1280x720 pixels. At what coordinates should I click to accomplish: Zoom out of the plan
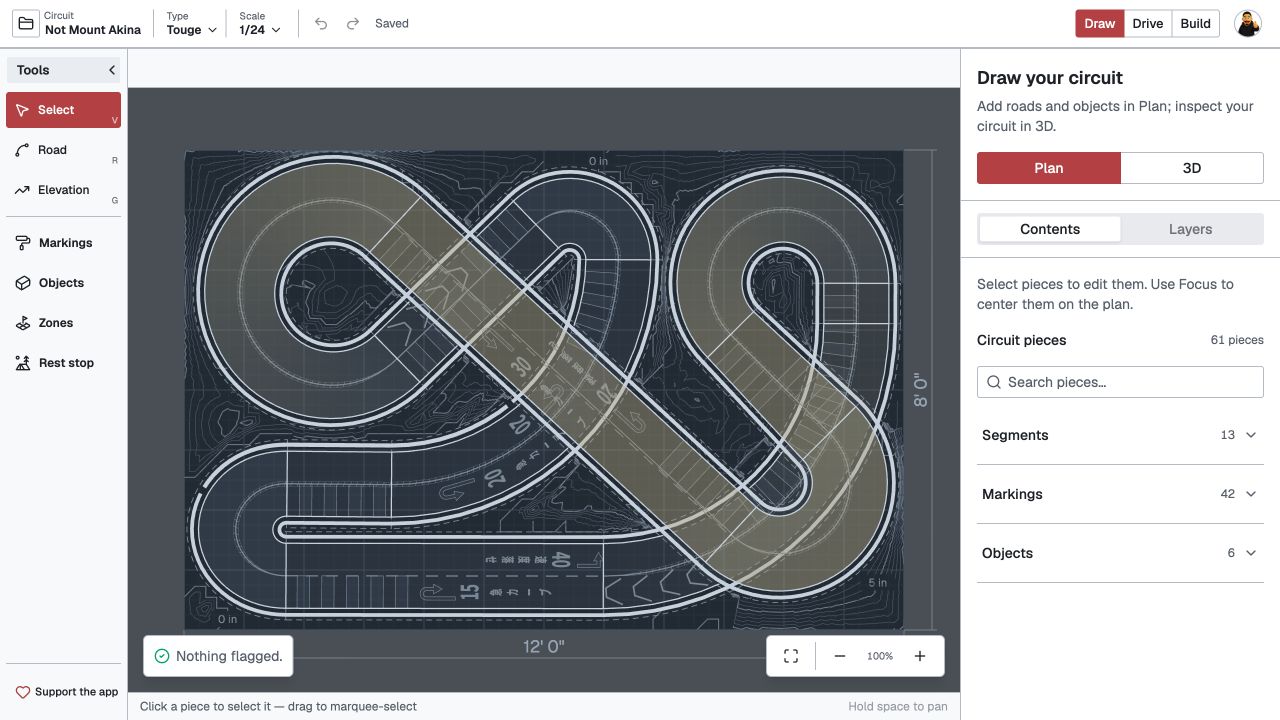coord(840,656)
